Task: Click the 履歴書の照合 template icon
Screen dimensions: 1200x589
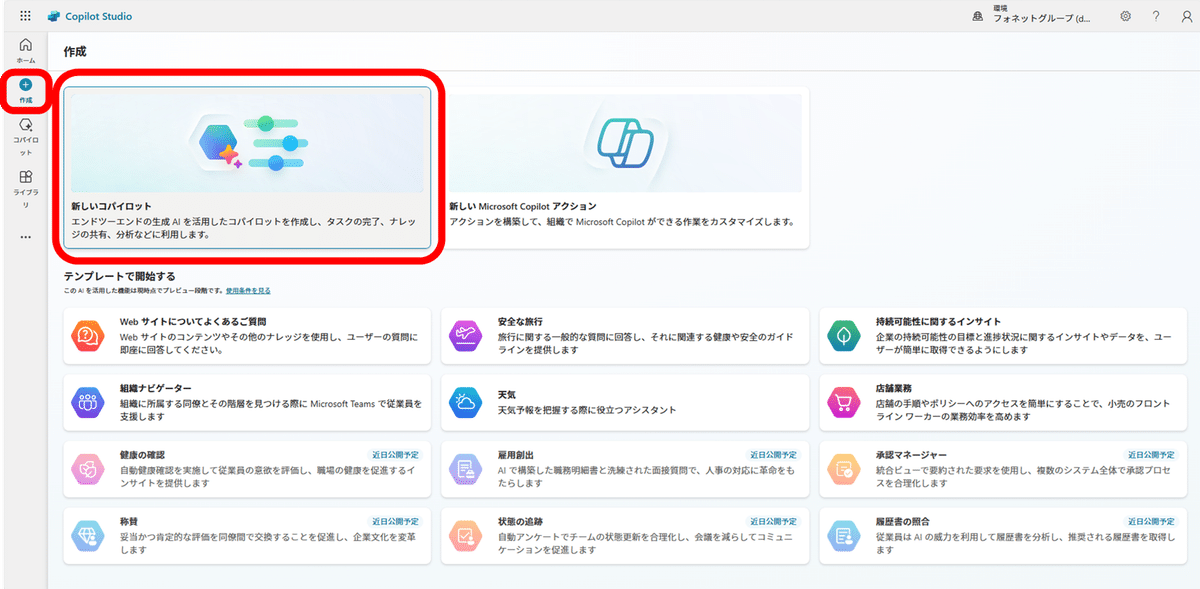Action: (x=843, y=536)
